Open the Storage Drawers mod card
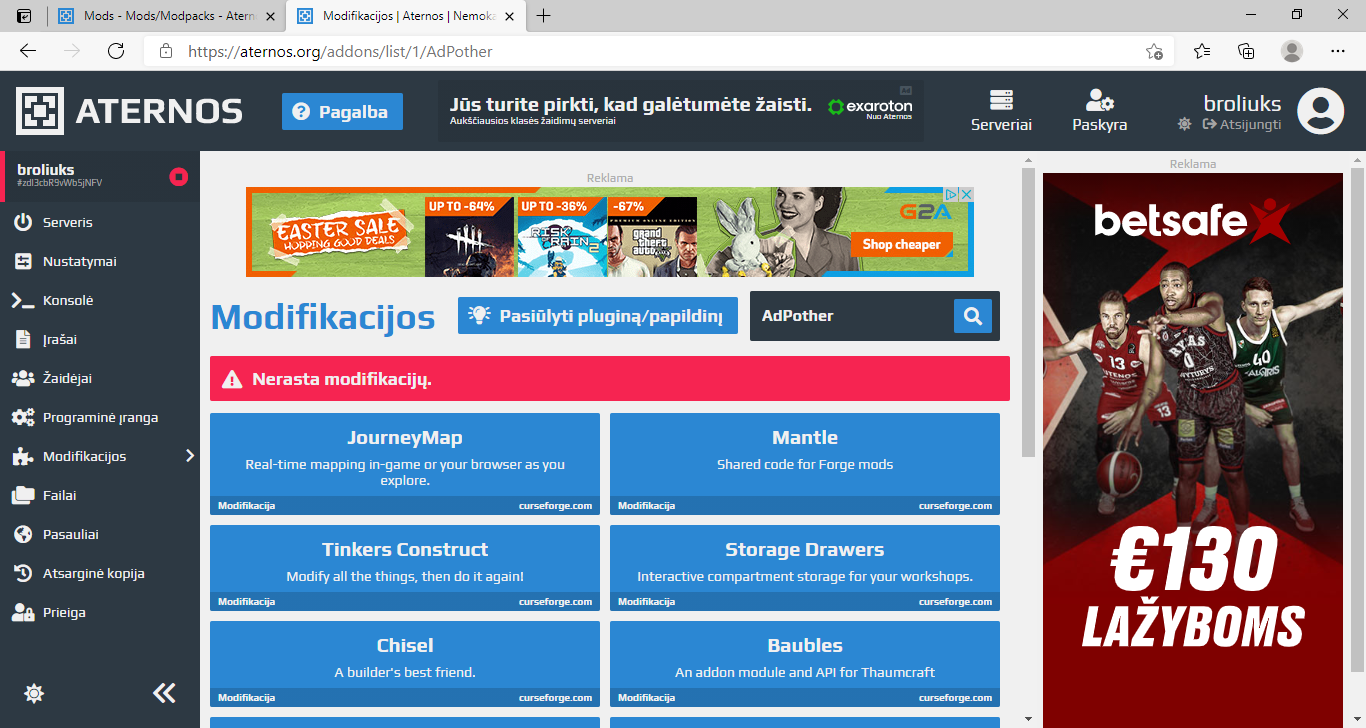The width and height of the screenshot is (1366, 728). coord(805,568)
